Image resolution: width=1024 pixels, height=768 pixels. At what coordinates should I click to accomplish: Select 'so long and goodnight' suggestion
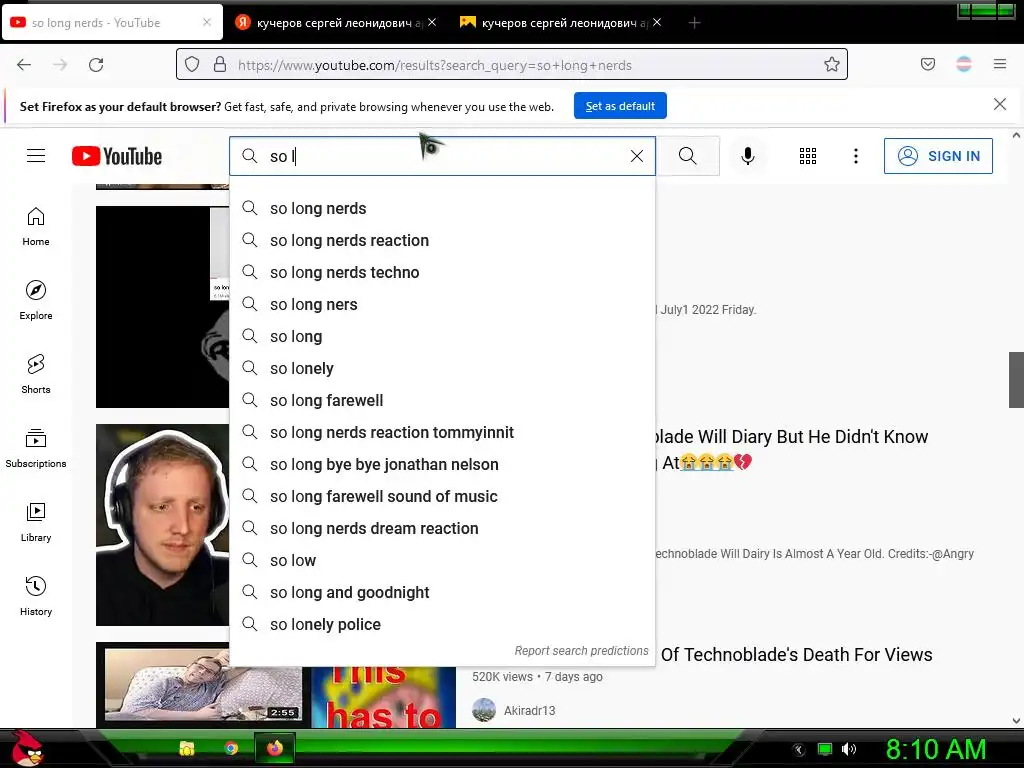[x=442, y=592]
